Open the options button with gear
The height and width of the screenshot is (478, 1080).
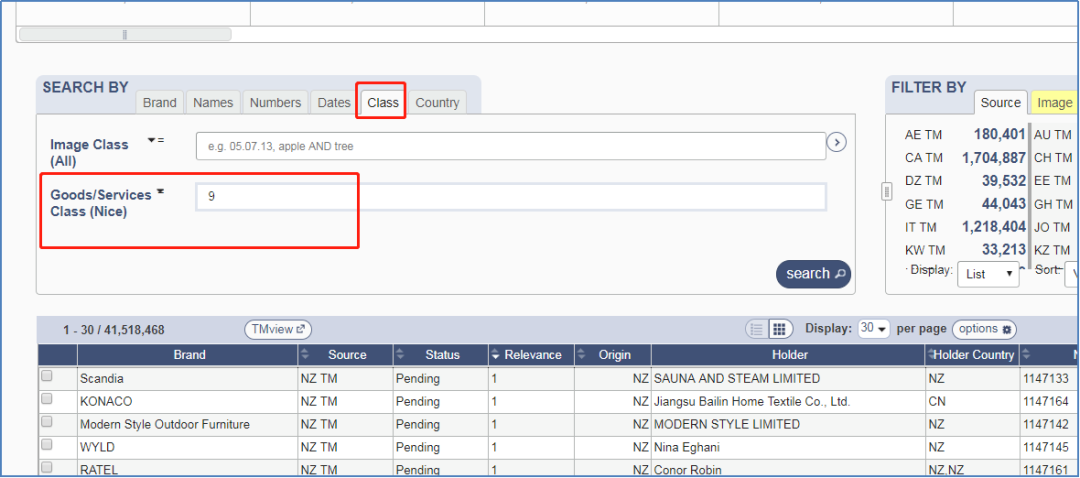click(984, 329)
